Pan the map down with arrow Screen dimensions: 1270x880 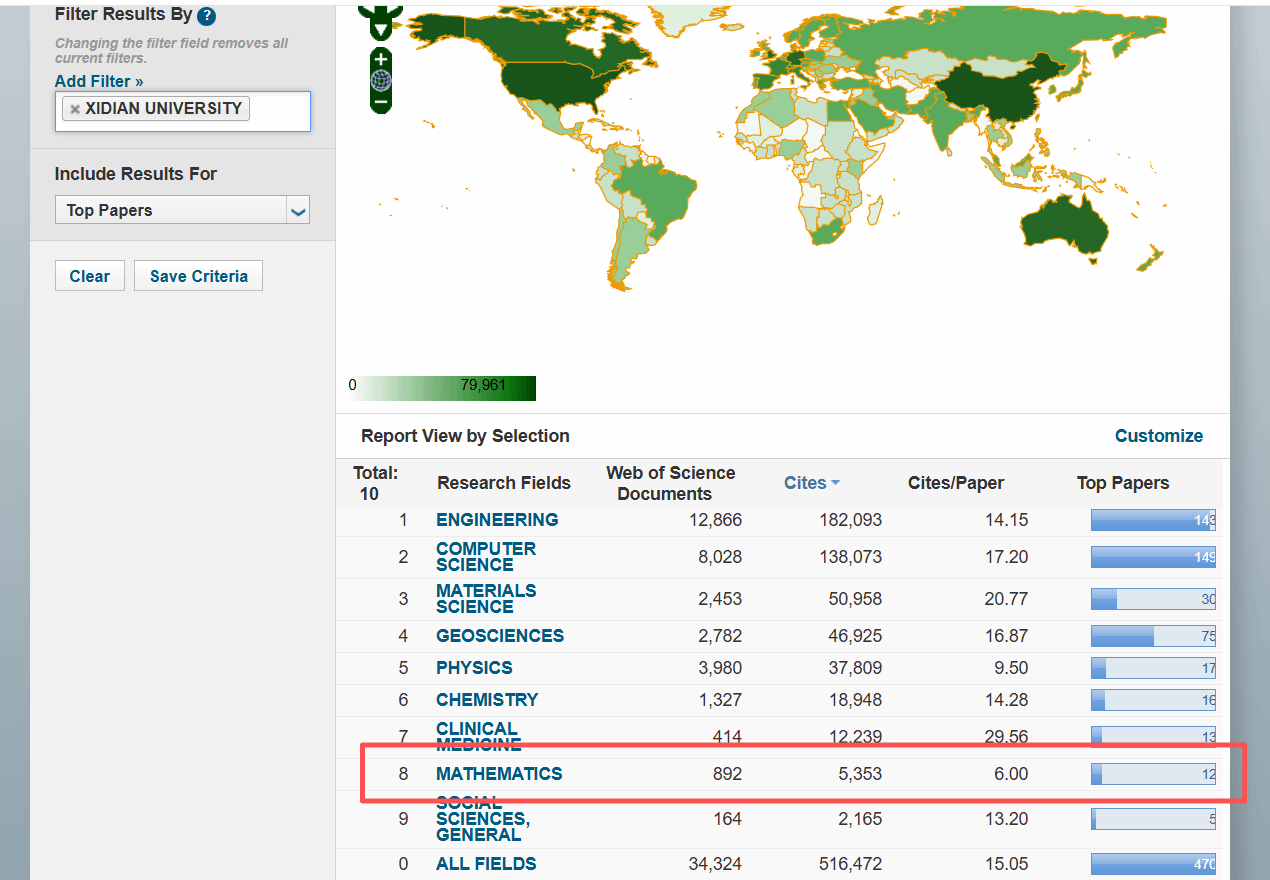click(x=381, y=30)
